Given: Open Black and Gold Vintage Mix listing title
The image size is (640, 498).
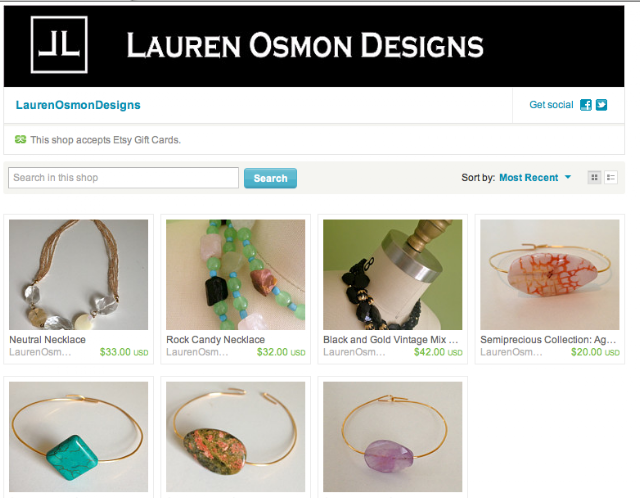Looking at the screenshot, I should click(391, 340).
